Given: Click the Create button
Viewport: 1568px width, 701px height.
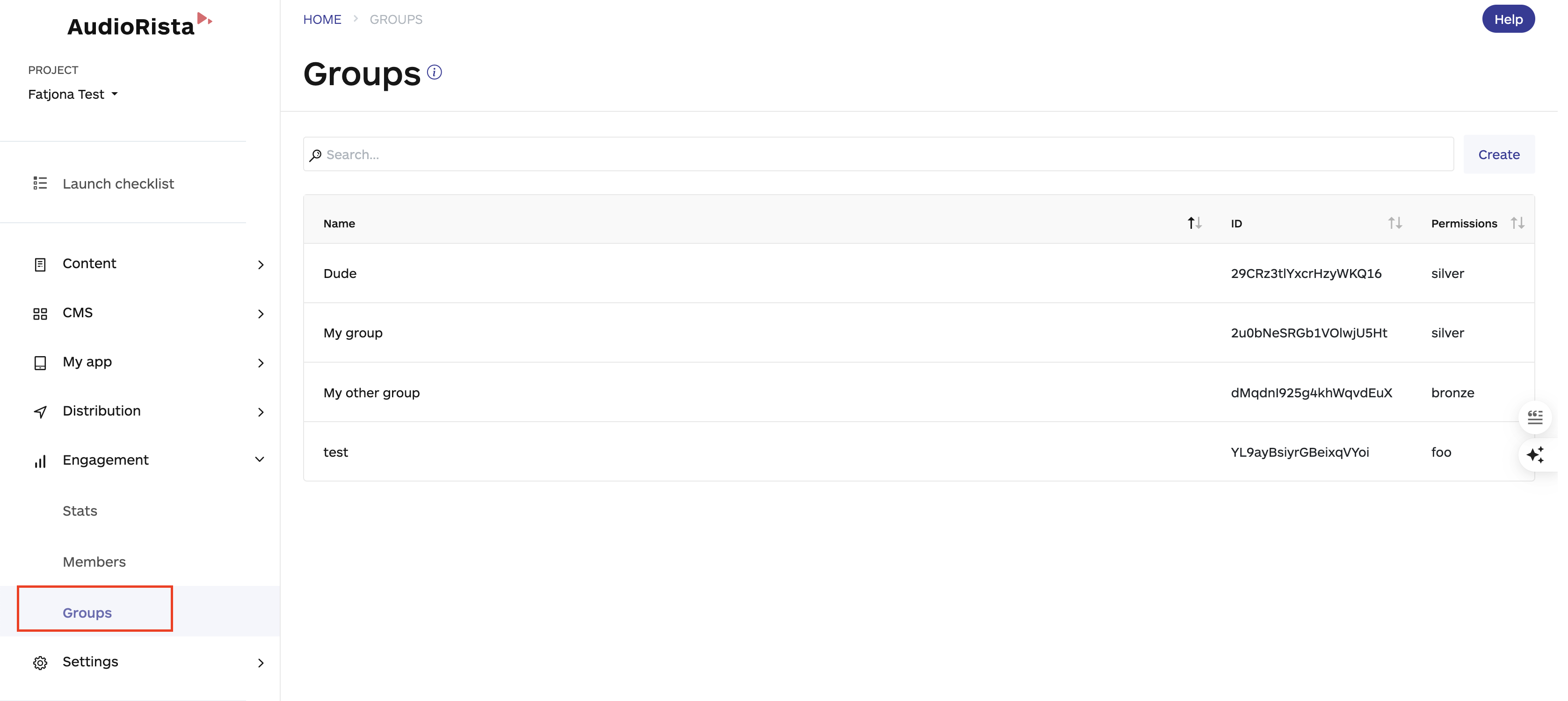Looking at the screenshot, I should point(1498,154).
